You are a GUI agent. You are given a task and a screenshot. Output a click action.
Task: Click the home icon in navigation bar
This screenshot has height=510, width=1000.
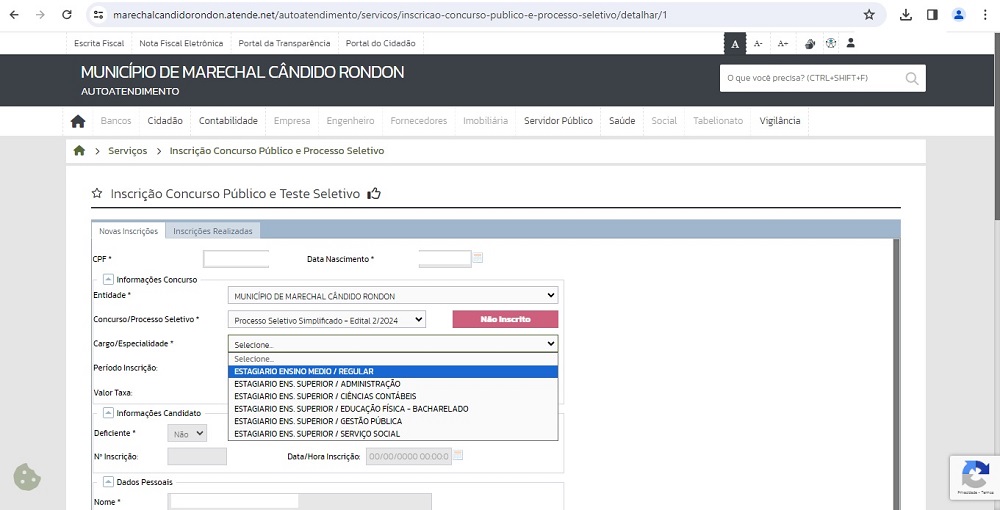click(78, 121)
